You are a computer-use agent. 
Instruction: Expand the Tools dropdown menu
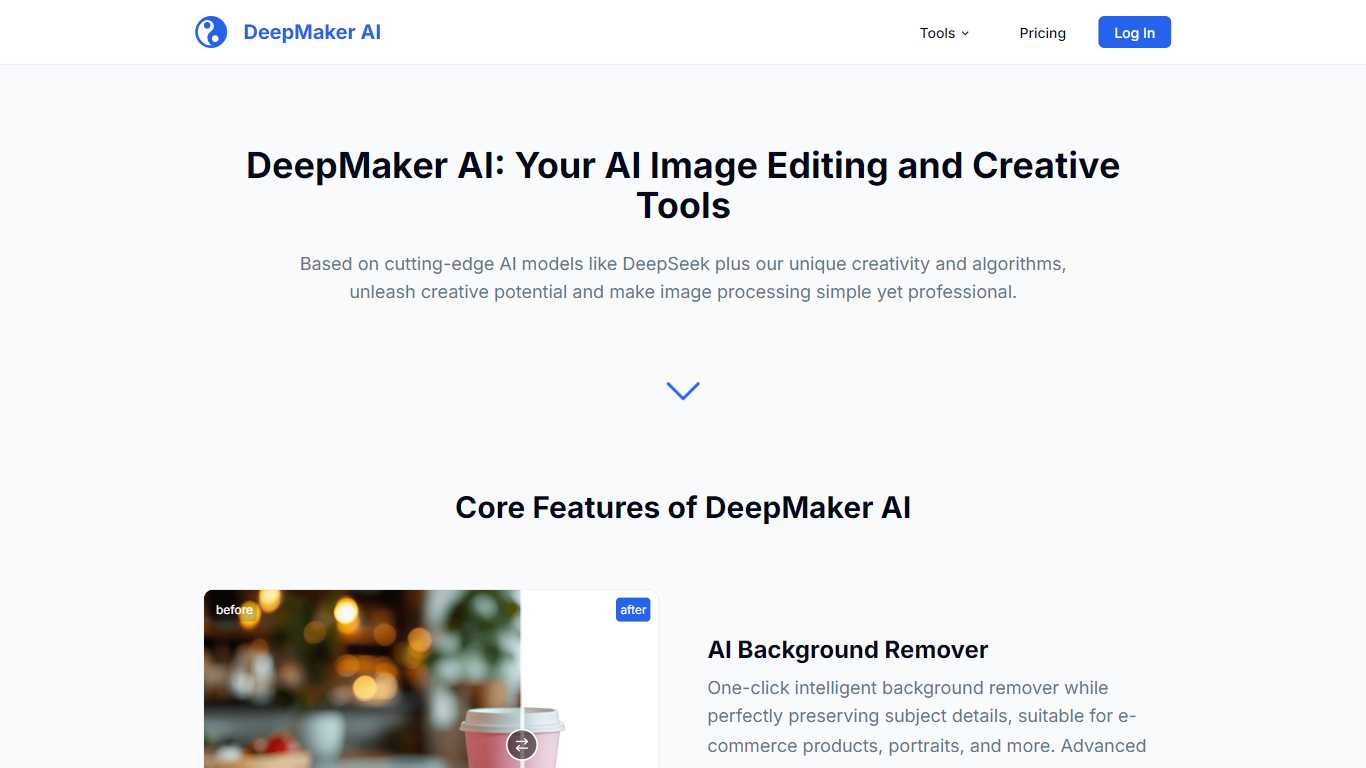pyautogui.click(x=944, y=33)
